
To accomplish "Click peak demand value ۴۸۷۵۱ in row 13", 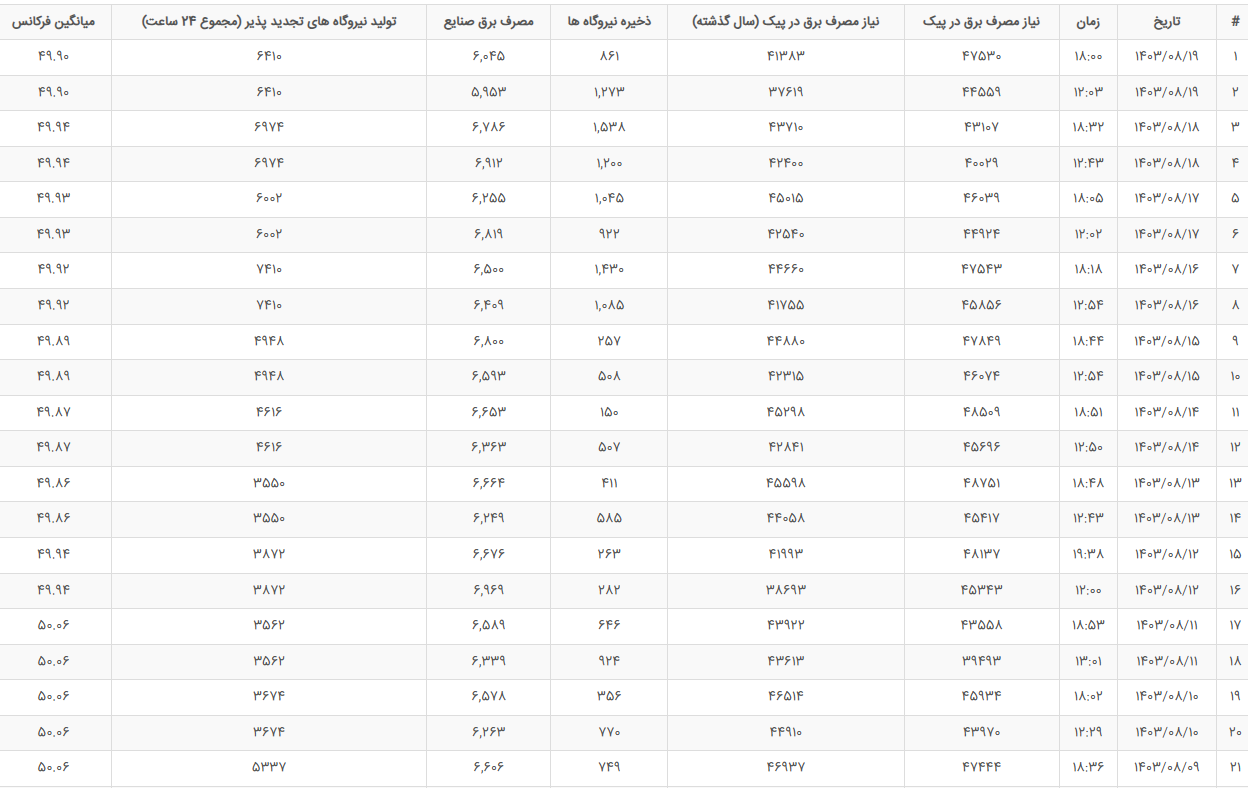I will click(x=981, y=483).
